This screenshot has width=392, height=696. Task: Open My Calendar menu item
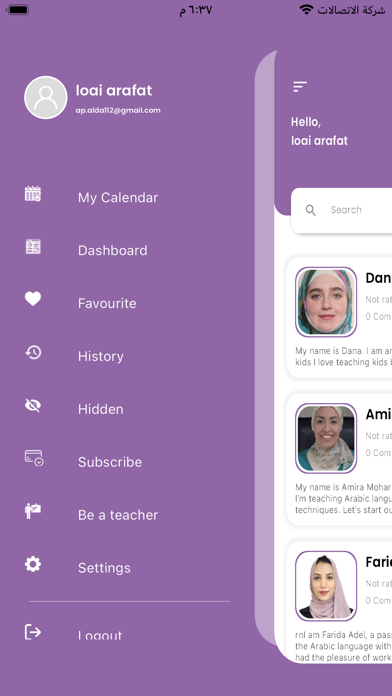tap(118, 198)
